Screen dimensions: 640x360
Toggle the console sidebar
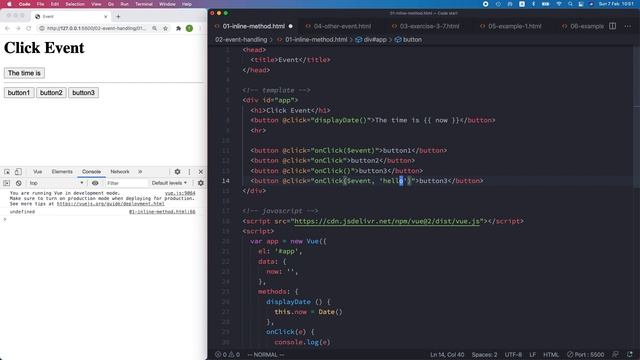[7, 183]
